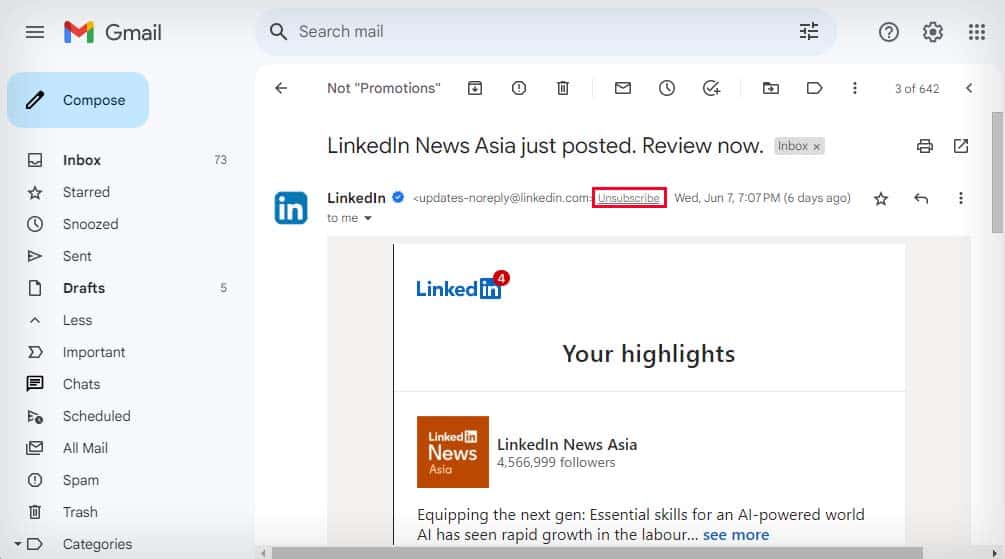This screenshot has height=559, width=1005.
Task: Click the vertical scrollbar thumb
Action: (x=997, y=172)
